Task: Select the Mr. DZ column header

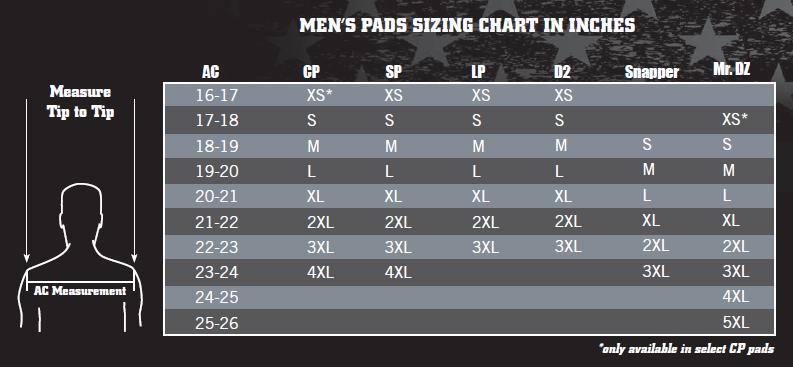Action: (731, 70)
